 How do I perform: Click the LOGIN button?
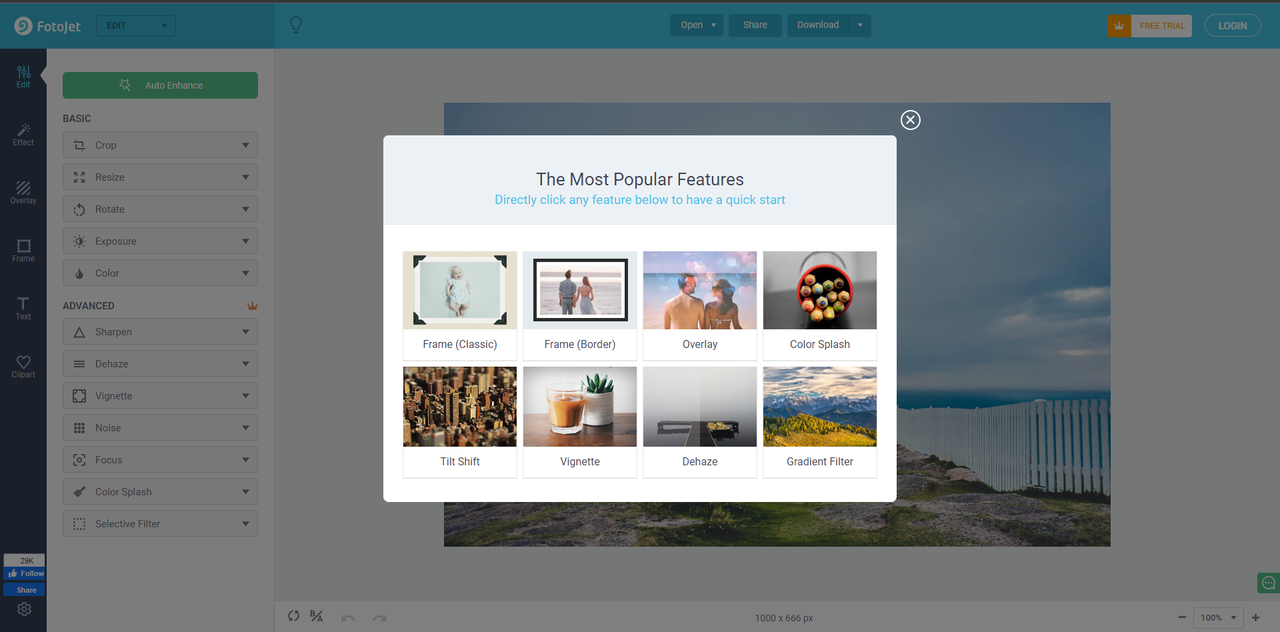point(1233,26)
